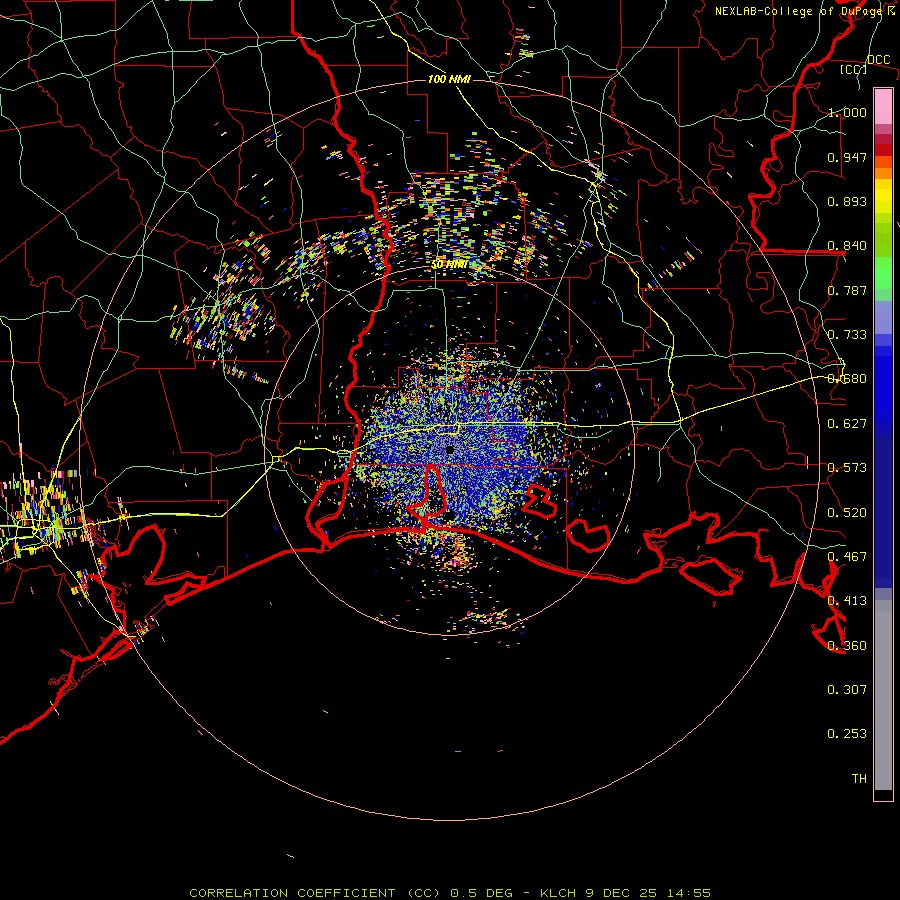Click the 1.000 legend value

[x=847, y=112]
